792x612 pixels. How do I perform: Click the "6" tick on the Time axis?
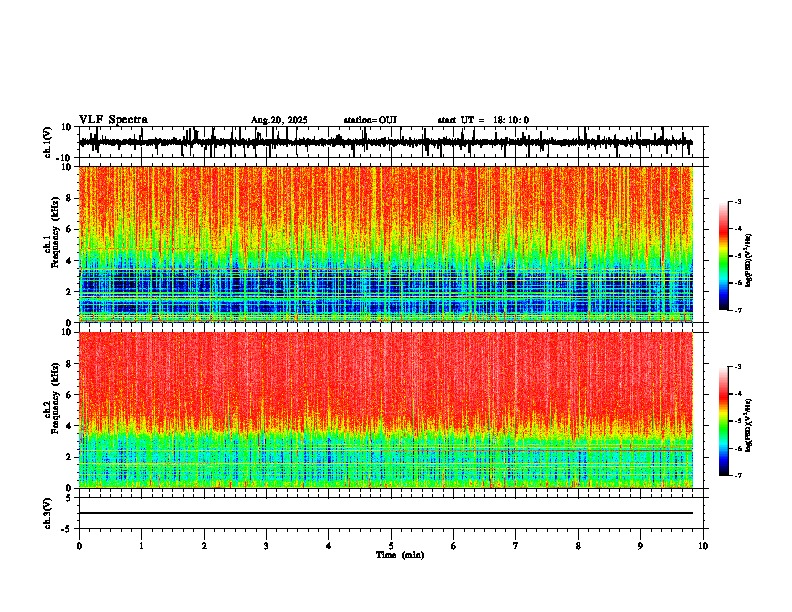click(x=454, y=546)
